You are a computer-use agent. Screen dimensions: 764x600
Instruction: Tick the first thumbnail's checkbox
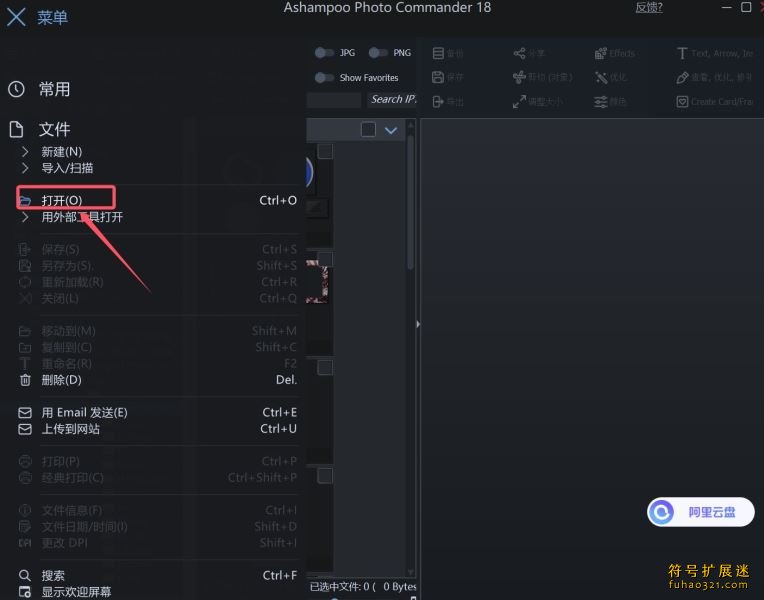tap(325, 151)
